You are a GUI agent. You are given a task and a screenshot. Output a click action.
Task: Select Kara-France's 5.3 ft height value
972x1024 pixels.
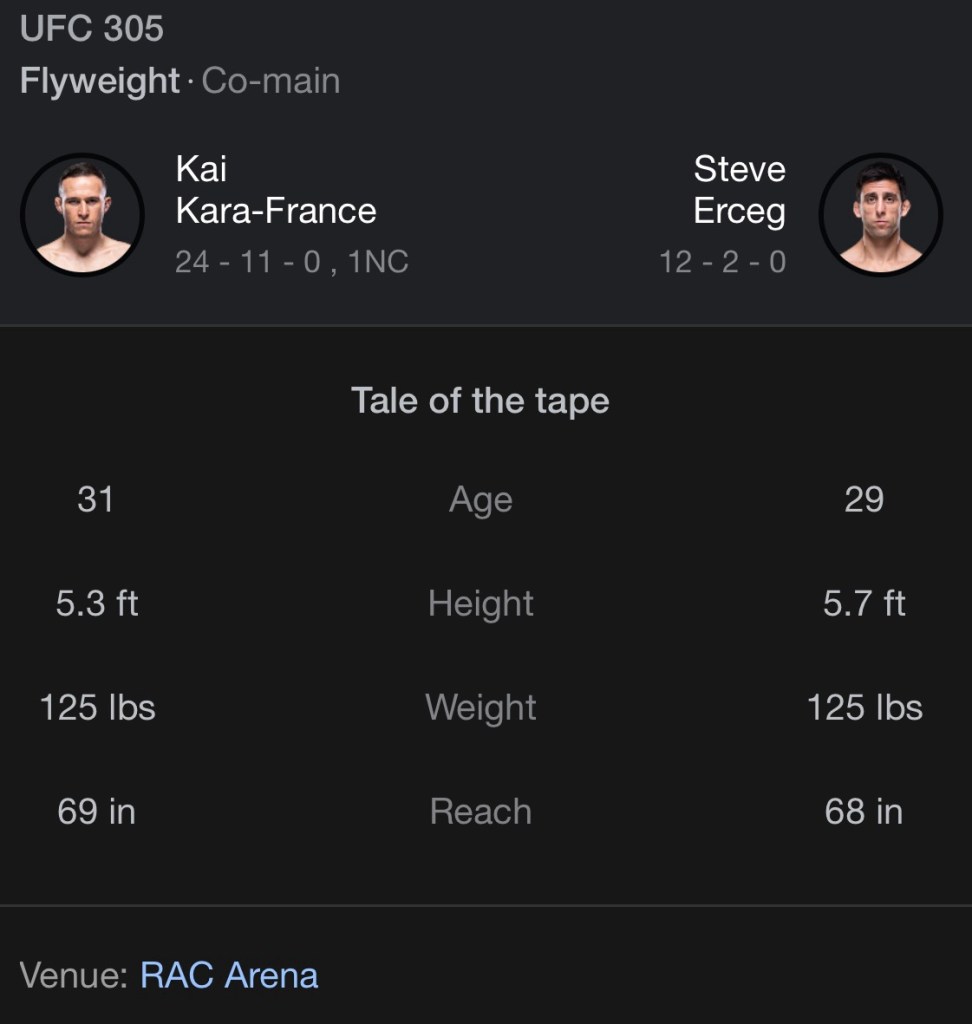(x=97, y=603)
